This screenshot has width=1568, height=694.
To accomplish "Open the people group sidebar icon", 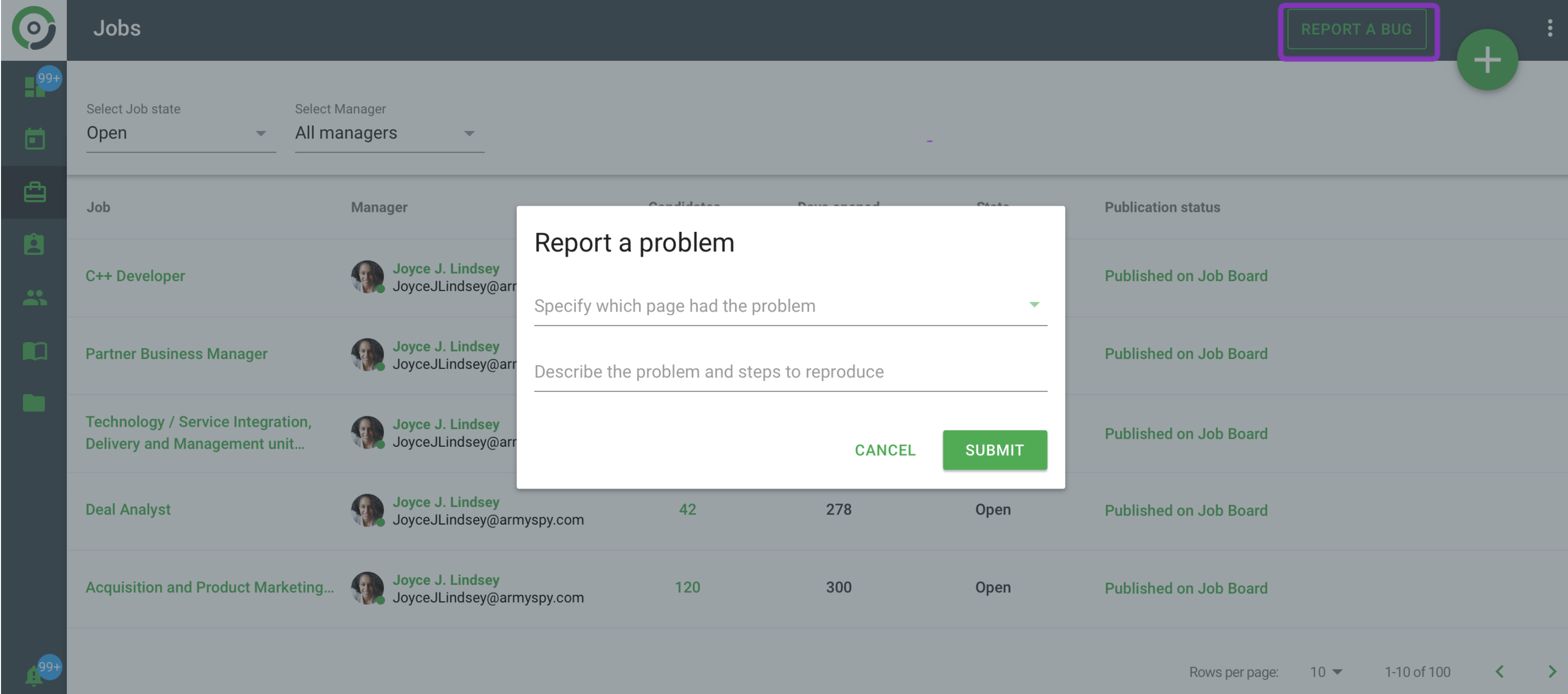I will (35, 298).
